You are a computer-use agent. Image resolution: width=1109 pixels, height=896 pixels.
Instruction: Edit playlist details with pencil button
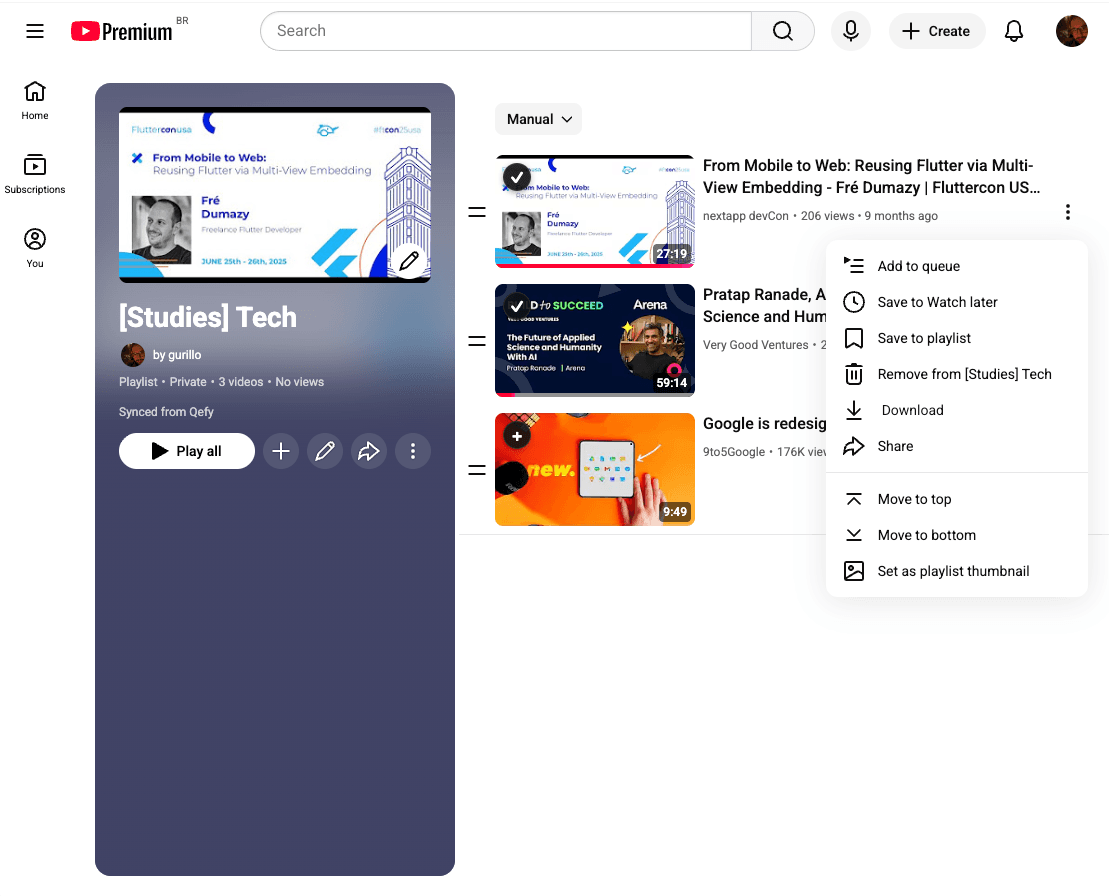[x=325, y=451]
